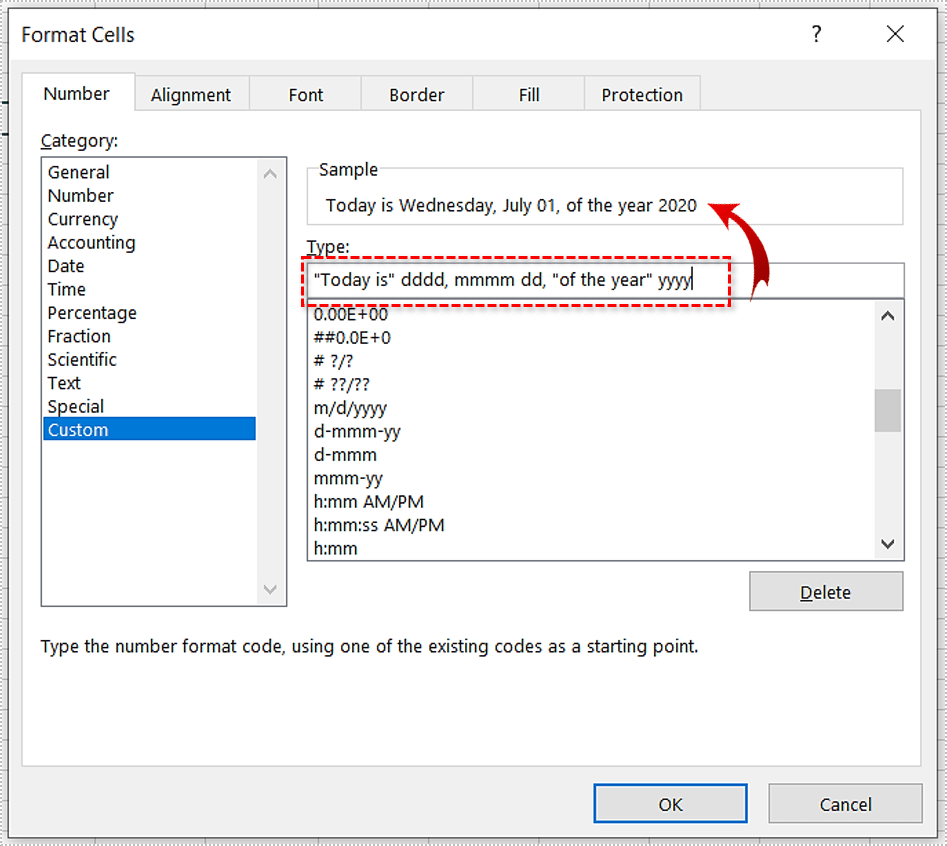The width and height of the screenshot is (947, 846).
Task: Pick the Percentage category
Action: (x=92, y=313)
